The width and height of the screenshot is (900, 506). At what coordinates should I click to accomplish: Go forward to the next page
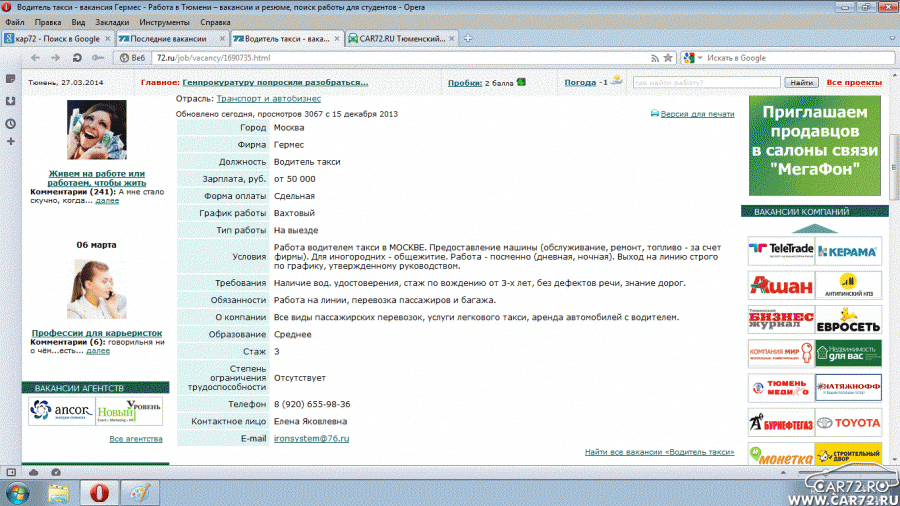tap(56, 58)
